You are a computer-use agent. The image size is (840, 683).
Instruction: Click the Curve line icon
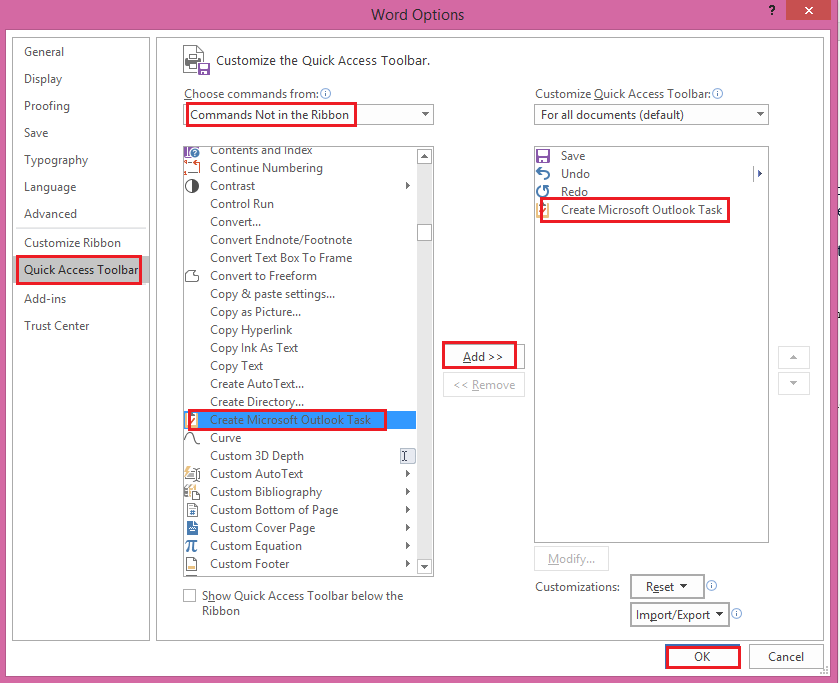[x=192, y=438]
